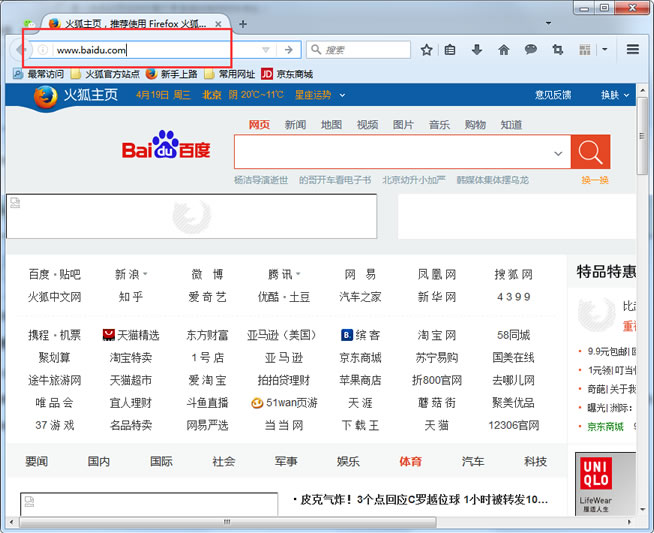This screenshot has height=533, width=654.
Task: Click the toolbar 搜索 search field
Action: point(359,50)
